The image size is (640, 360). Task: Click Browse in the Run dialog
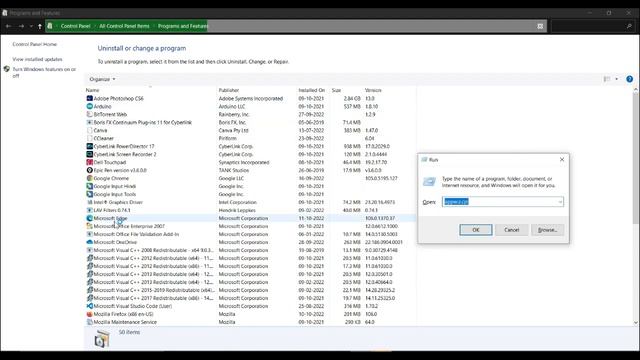[547, 230]
